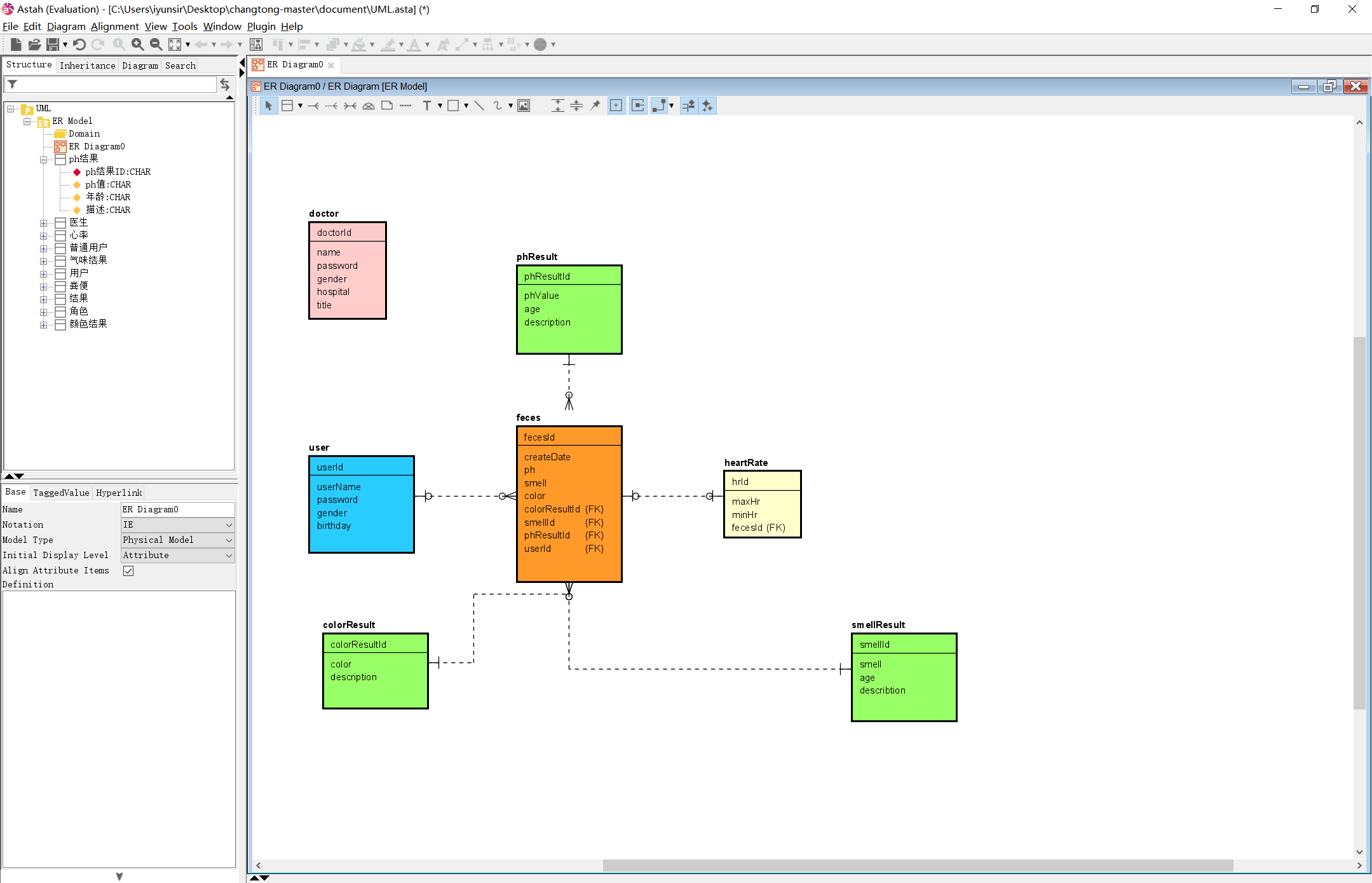The height and width of the screenshot is (883, 1372).
Task: Select the Note tool icon
Action: pos(387,106)
